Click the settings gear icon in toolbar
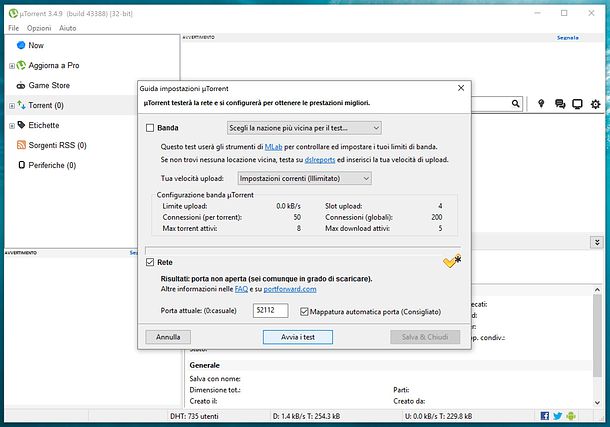610x427 pixels. point(595,104)
